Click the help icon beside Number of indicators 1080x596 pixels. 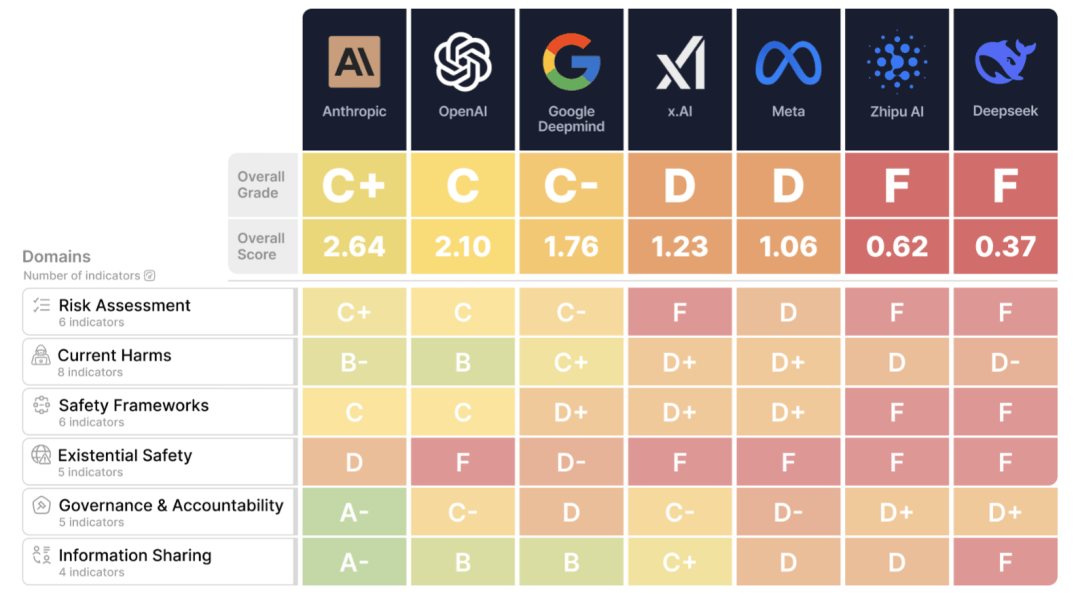pos(150,276)
